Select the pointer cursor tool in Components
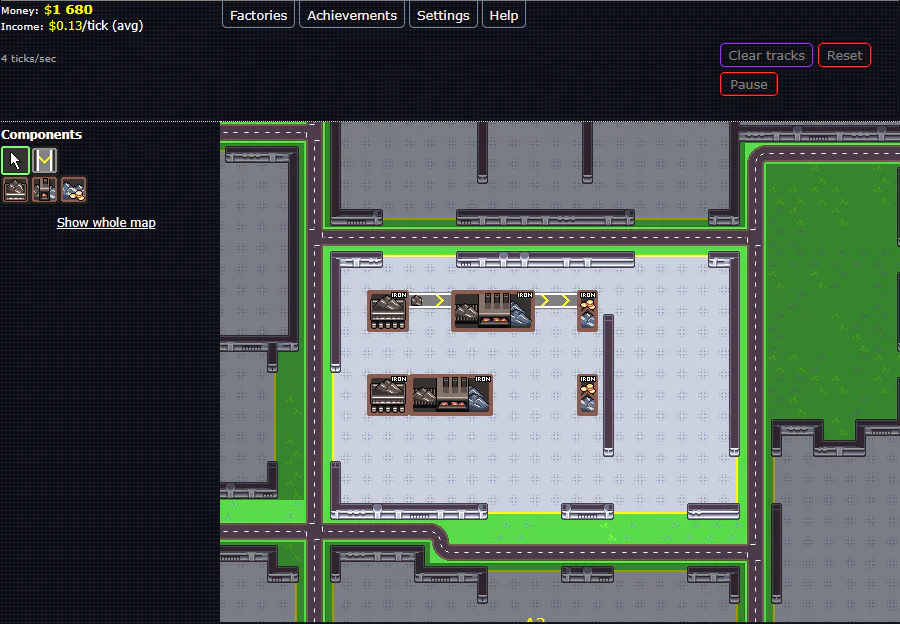The height and width of the screenshot is (624, 900). pyautogui.click(x=15, y=161)
